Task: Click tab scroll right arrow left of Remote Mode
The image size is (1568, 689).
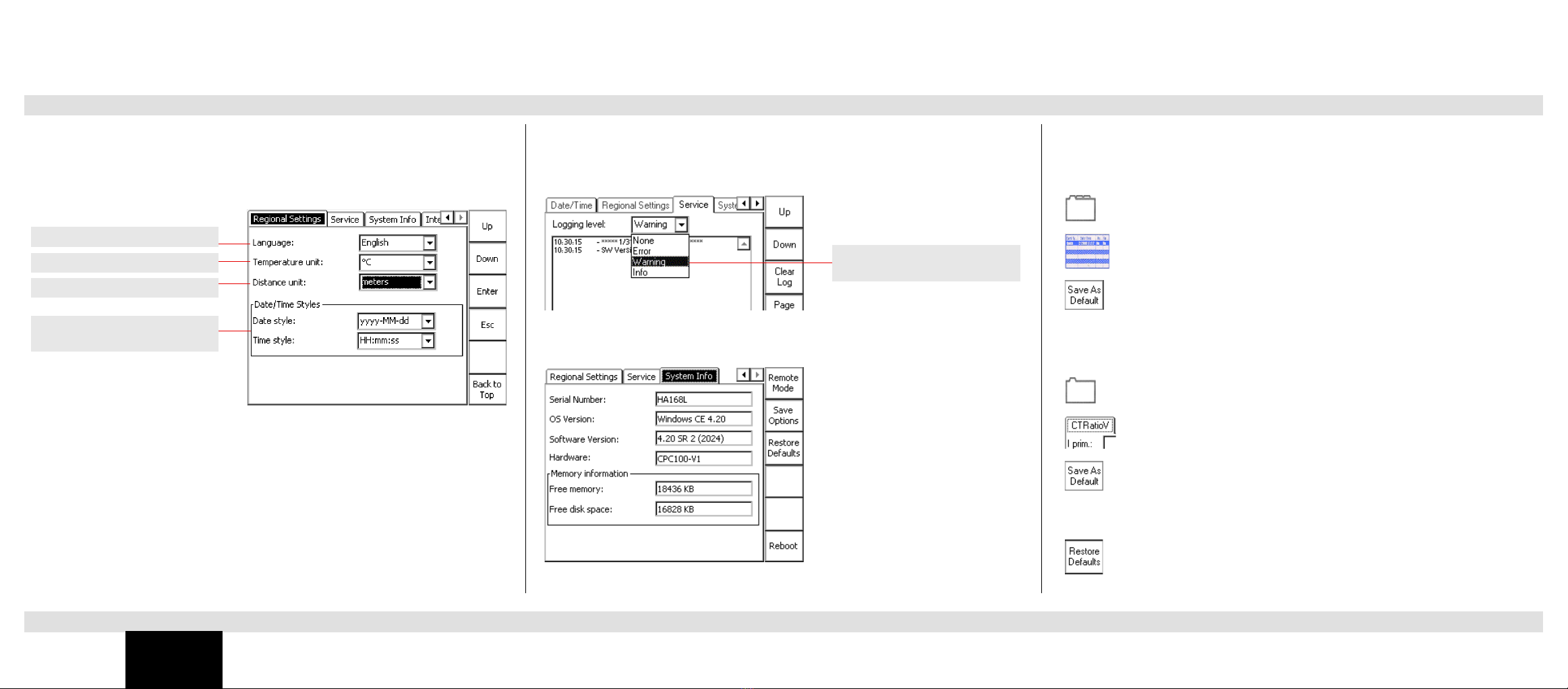Action: 757,375
